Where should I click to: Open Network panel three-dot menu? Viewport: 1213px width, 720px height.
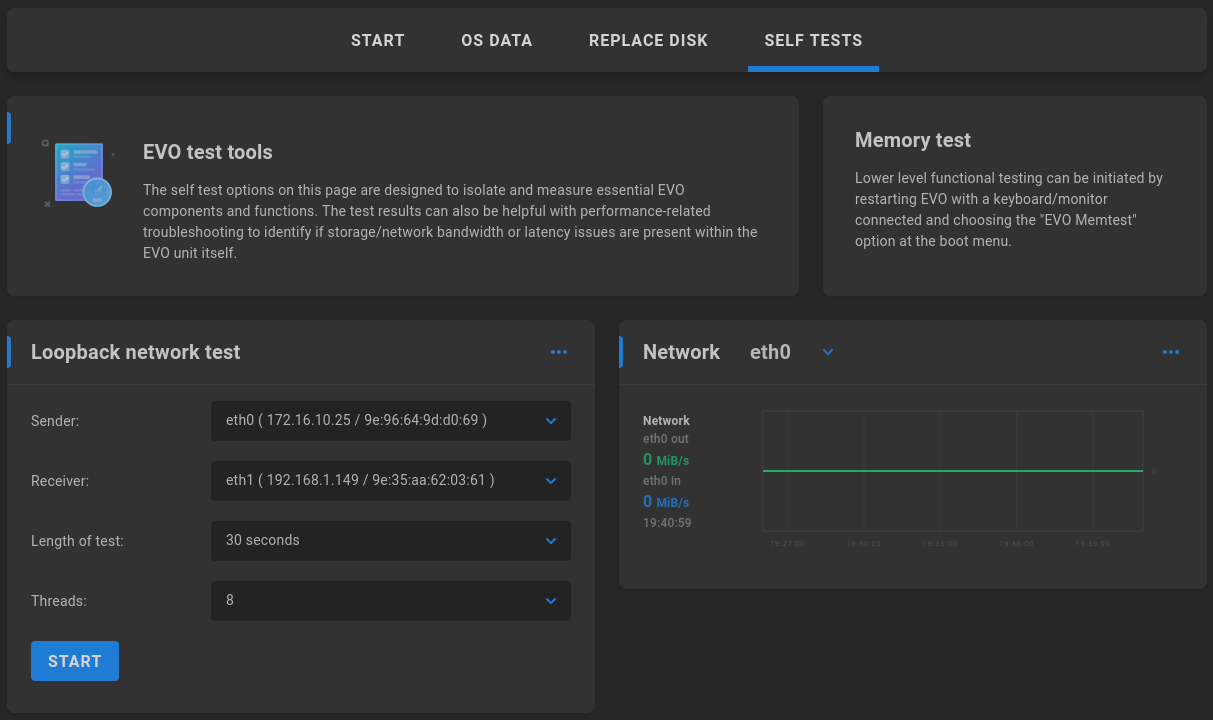click(x=1171, y=352)
